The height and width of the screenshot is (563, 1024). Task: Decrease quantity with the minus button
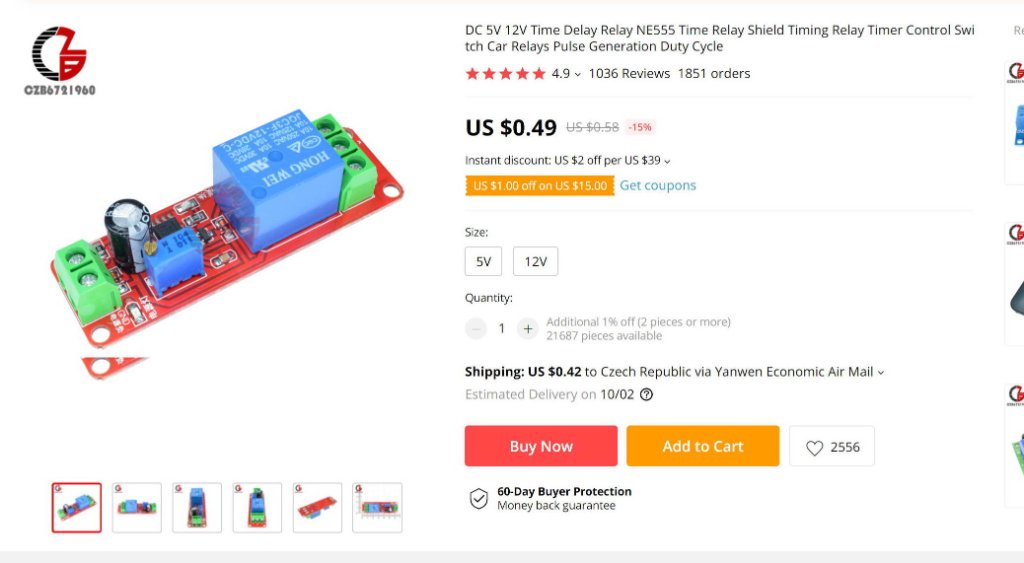click(x=476, y=328)
